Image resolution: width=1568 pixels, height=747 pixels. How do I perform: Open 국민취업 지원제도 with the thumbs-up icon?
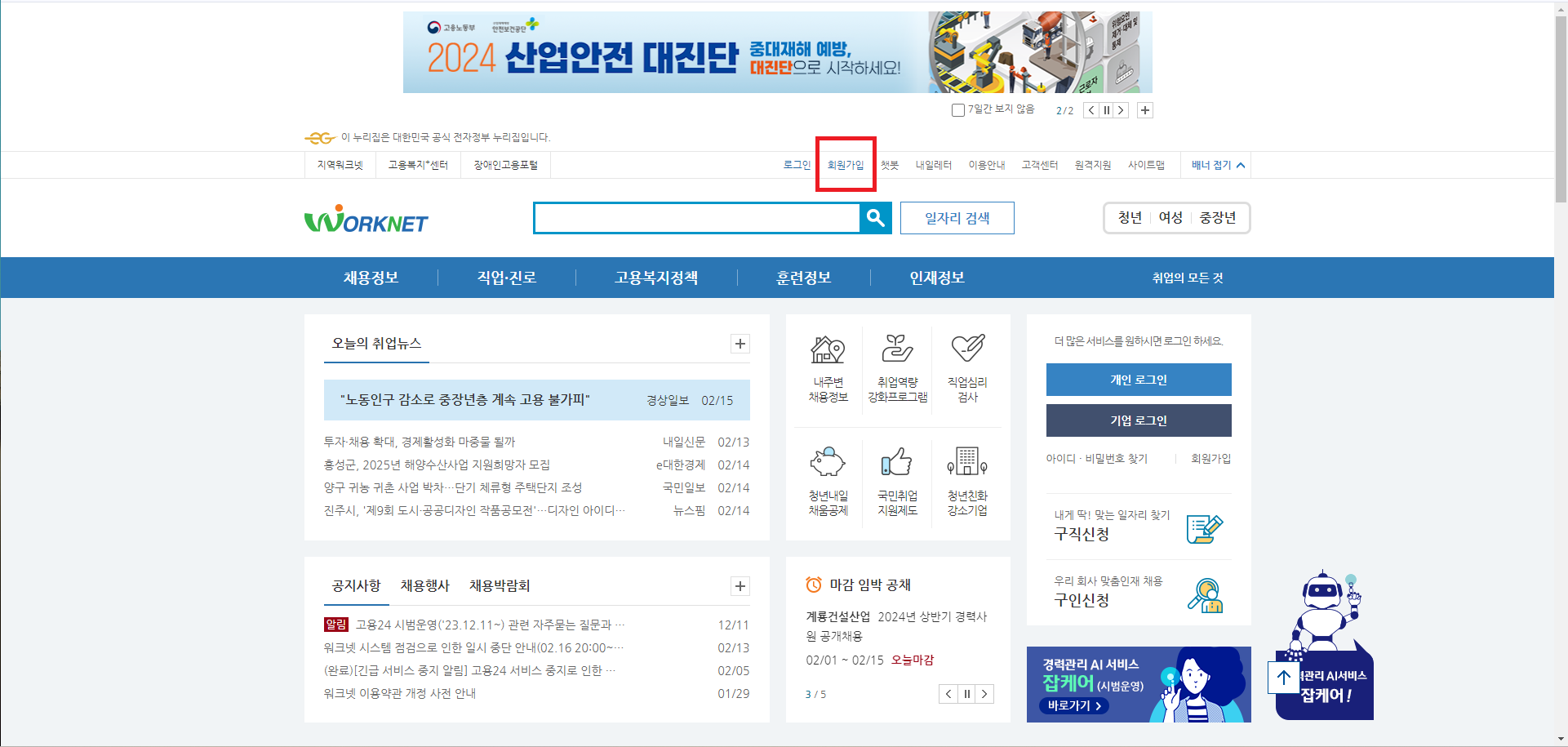pos(898,461)
